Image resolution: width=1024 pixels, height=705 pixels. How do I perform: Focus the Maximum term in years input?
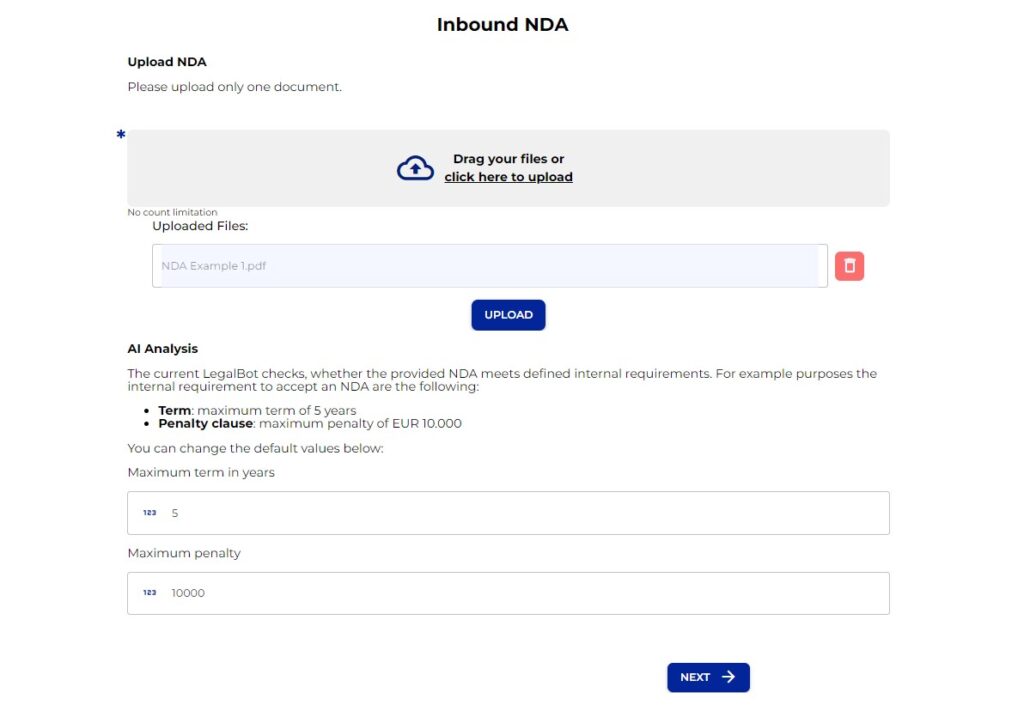[x=520, y=513]
